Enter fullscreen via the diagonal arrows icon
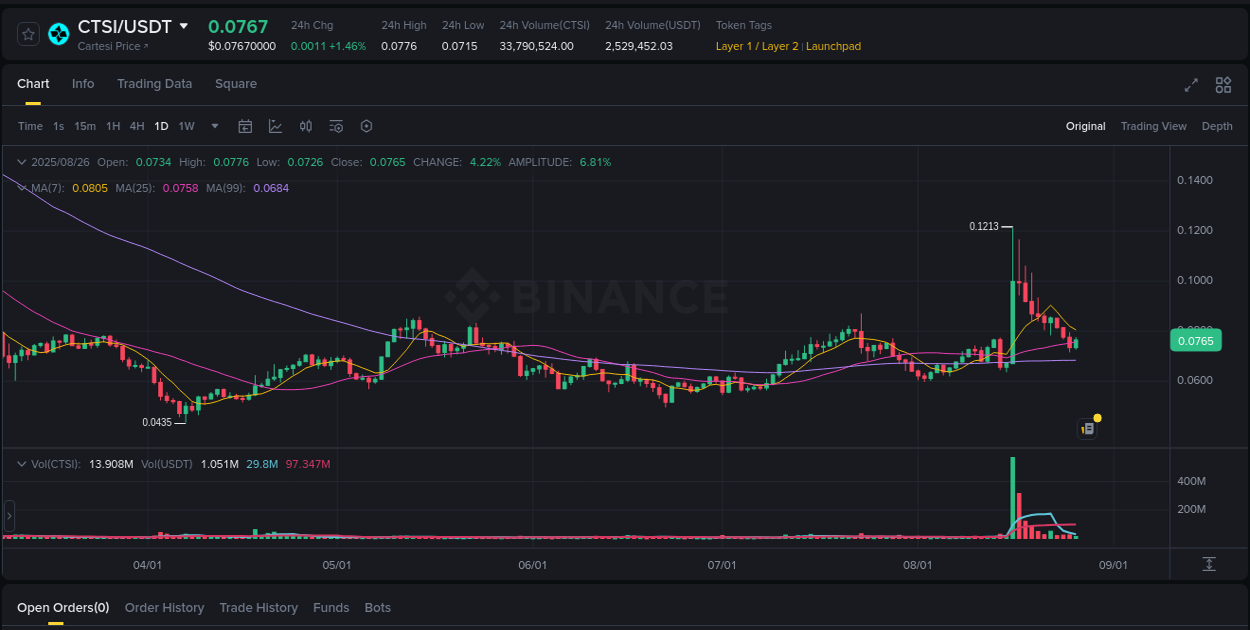 click(x=1191, y=86)
